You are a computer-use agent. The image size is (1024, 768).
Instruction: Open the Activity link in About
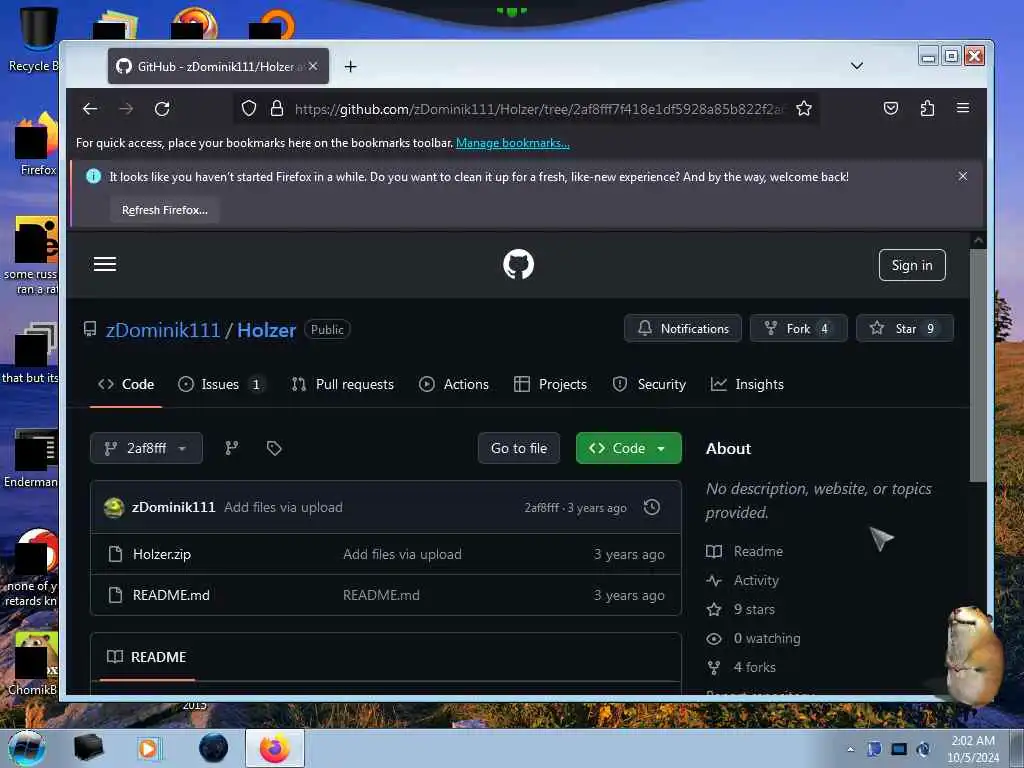click(756, 581)
